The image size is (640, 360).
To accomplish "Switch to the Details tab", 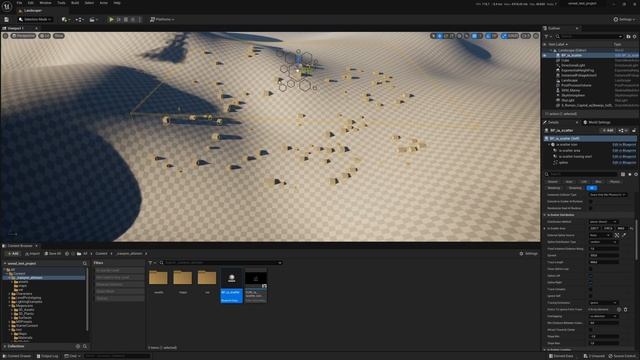I will (x=553, y=122).
